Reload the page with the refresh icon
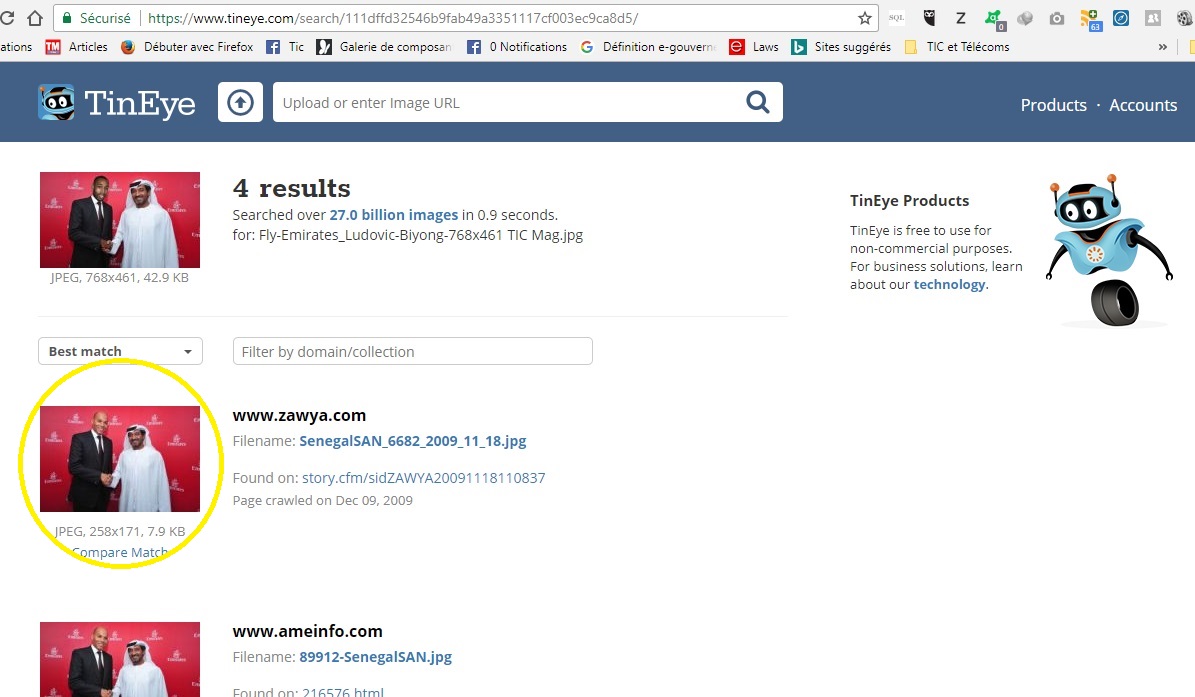The height and width of the screenshot is (697, 1195). [7, 18]
